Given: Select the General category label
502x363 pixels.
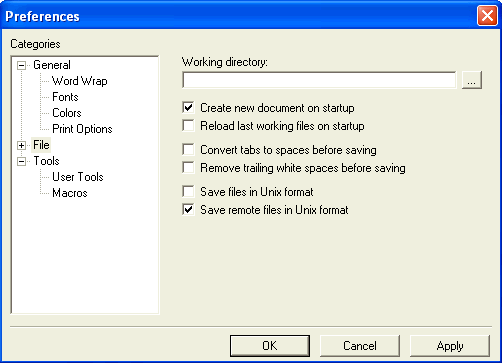Looking at the screenshot, I should click(x=52, y=65).
